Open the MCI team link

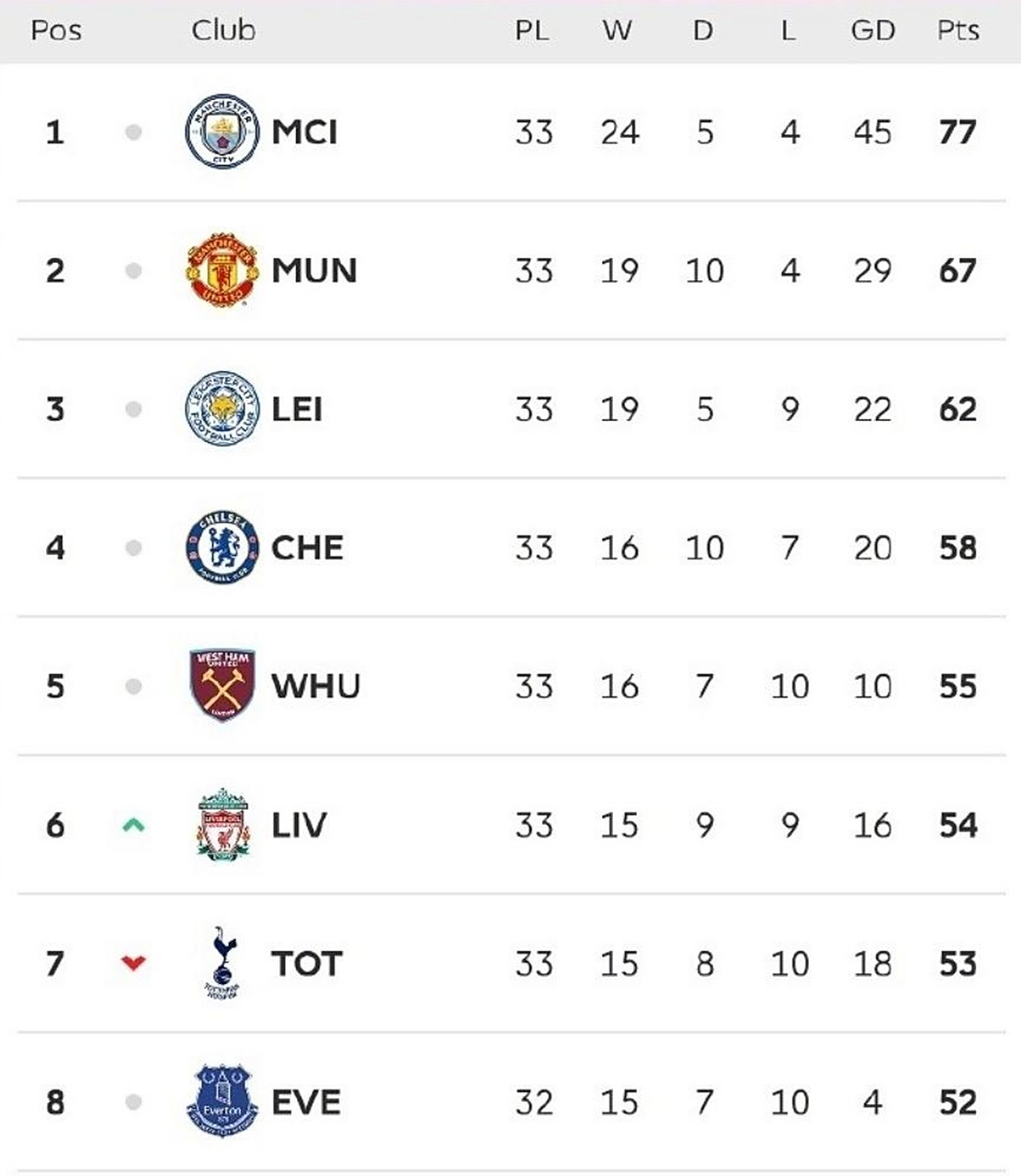304,132
